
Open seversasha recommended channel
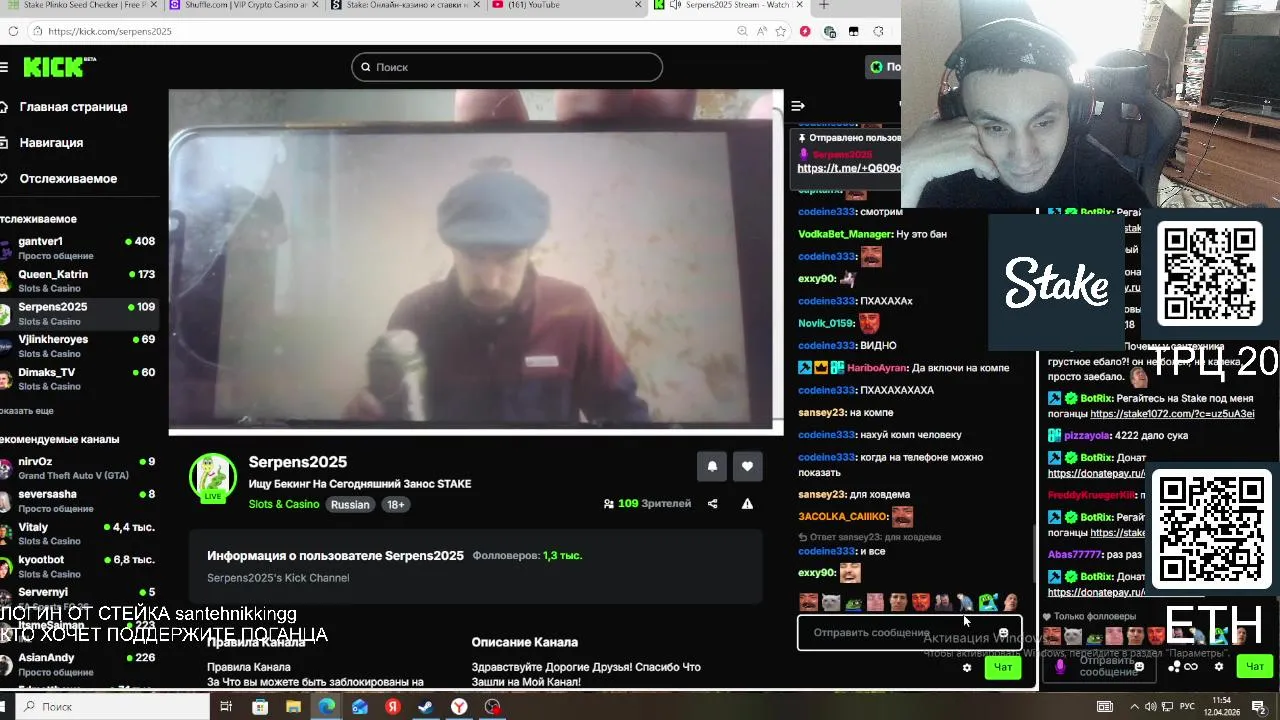(79, 501)
